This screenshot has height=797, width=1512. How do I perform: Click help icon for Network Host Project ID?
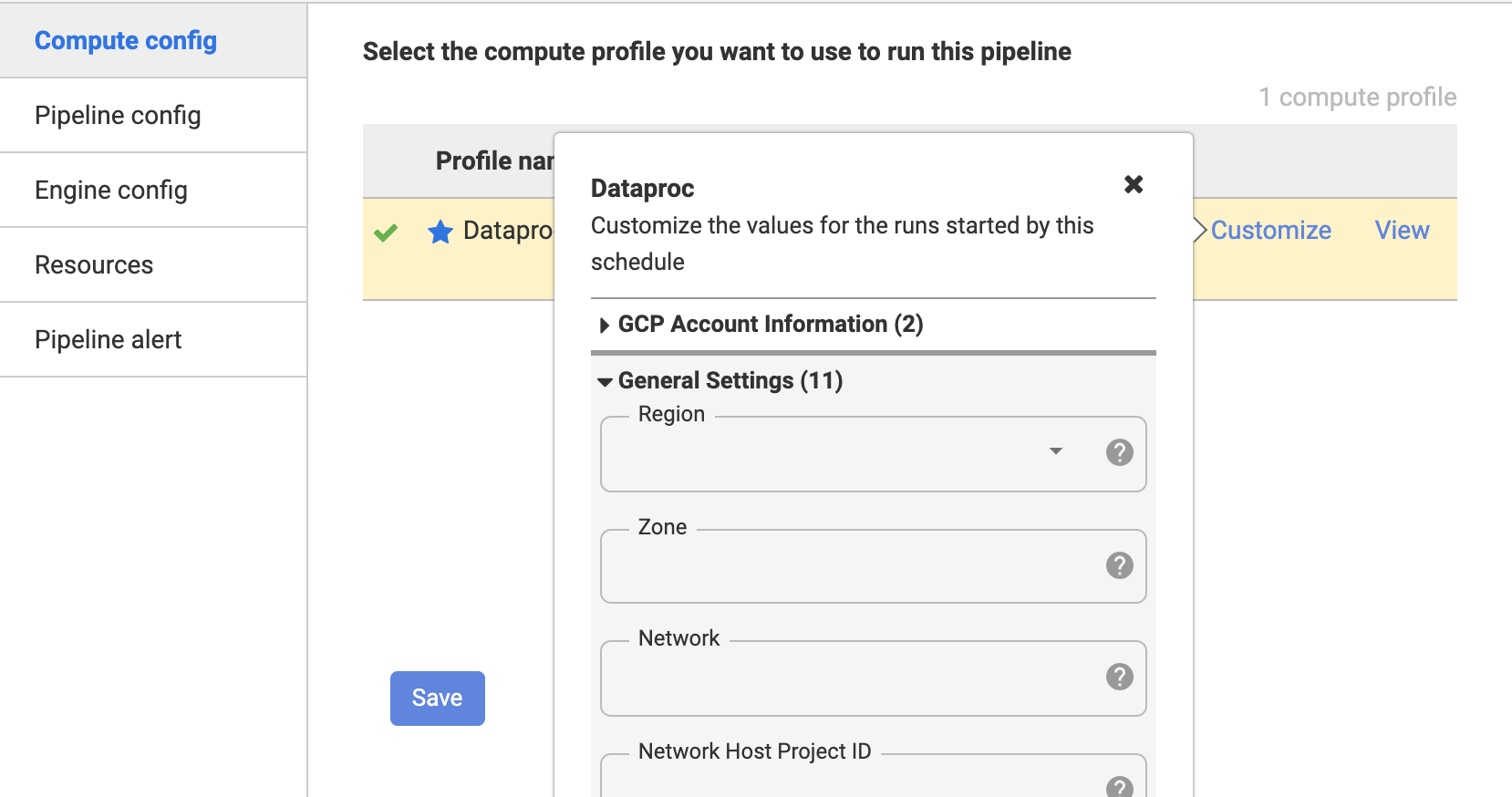pyautogui.click(x=1119, y=786)
